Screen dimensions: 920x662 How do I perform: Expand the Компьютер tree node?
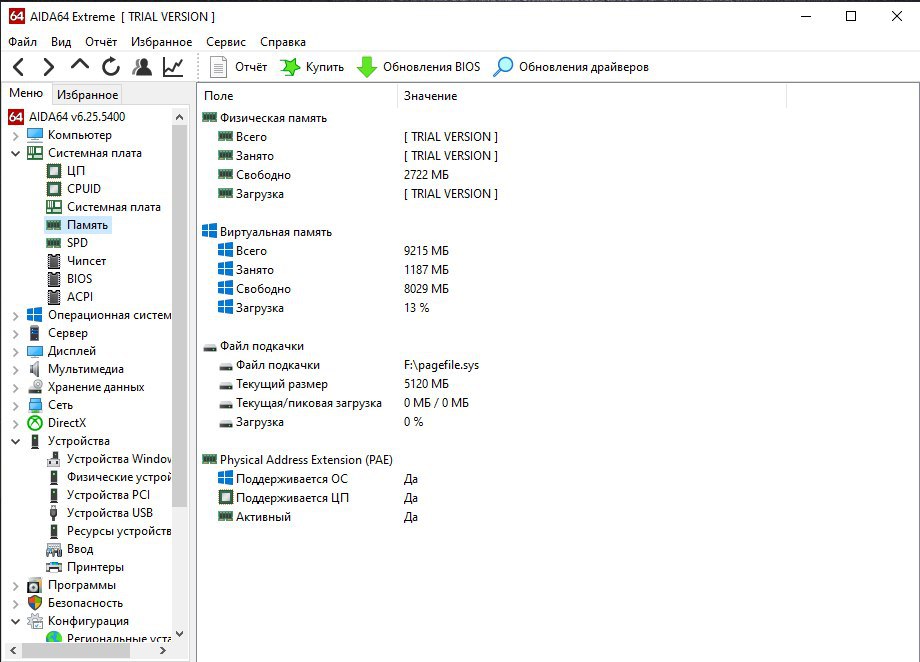tap(15, 136)
